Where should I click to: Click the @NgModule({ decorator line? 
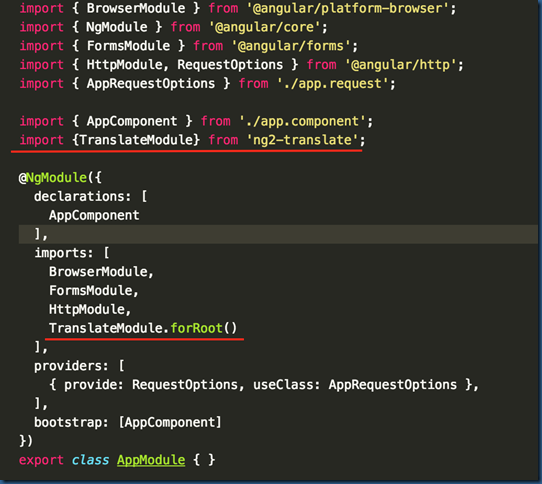tap(60, 178)
